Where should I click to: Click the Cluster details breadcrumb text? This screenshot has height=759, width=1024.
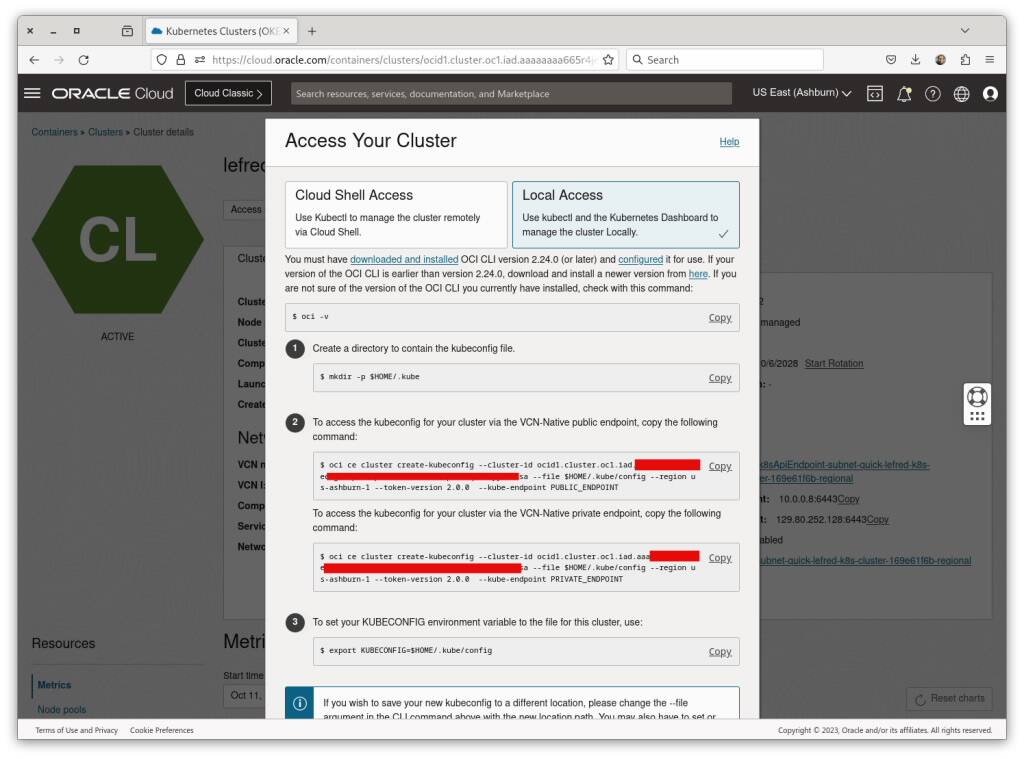(x=163, y=132)
